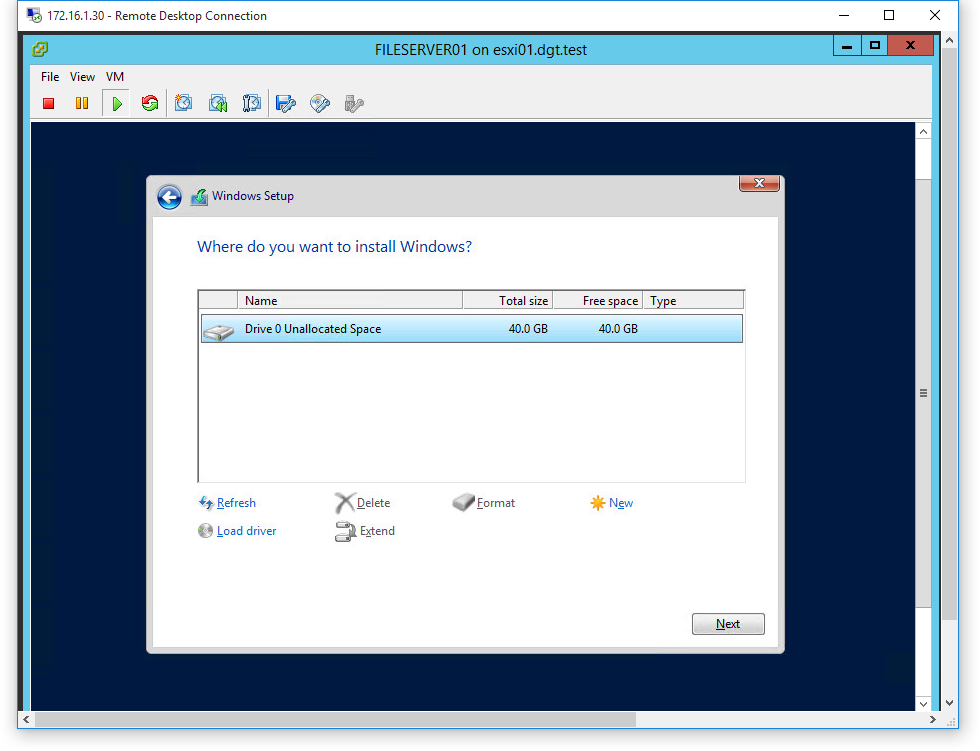
Task: Revert to snapshot toolbar icon
Action: coord(218,103)
